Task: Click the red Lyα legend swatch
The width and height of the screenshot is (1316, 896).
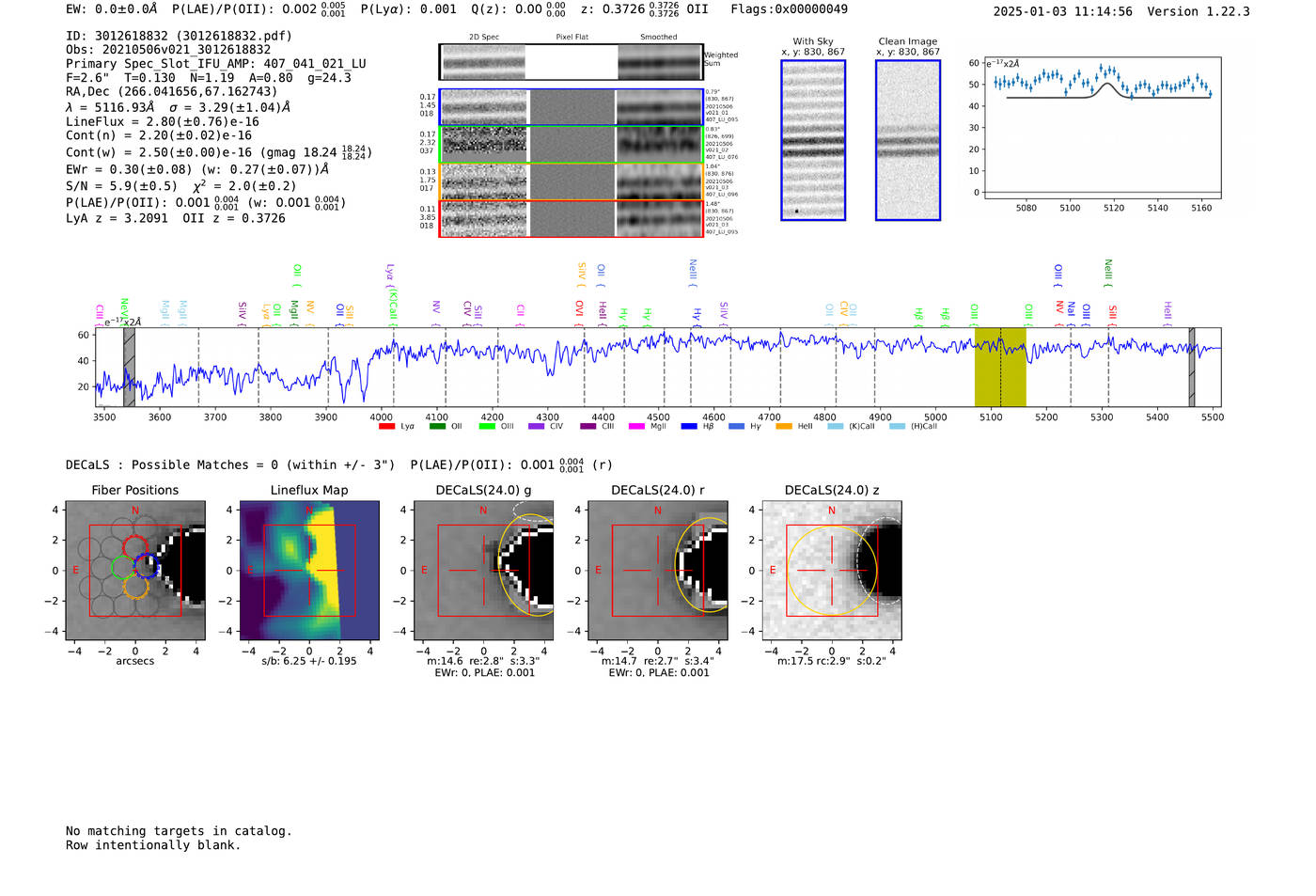Action: click(x=386, y=427)
